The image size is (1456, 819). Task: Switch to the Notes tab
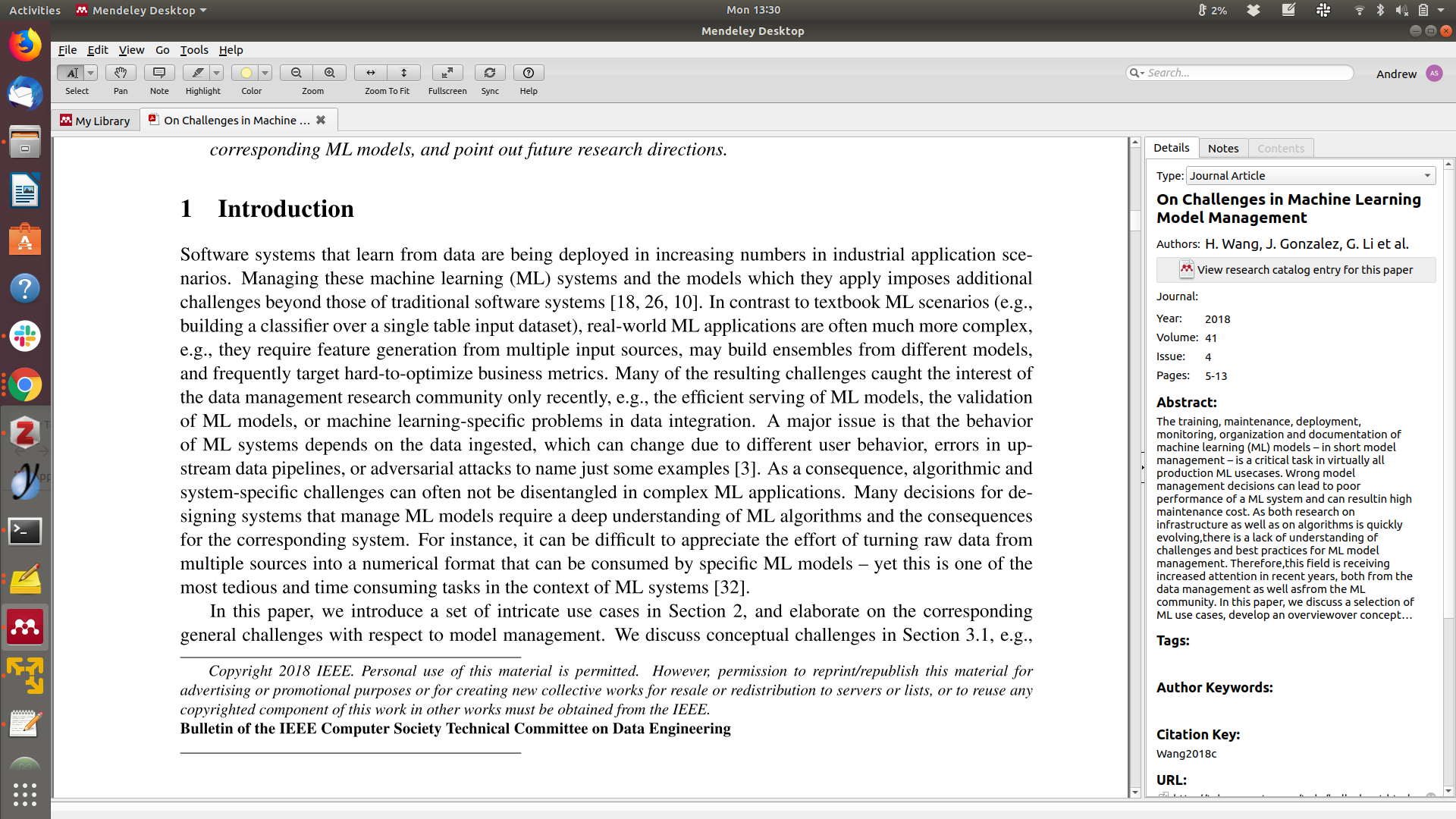tap(1222, 149)
